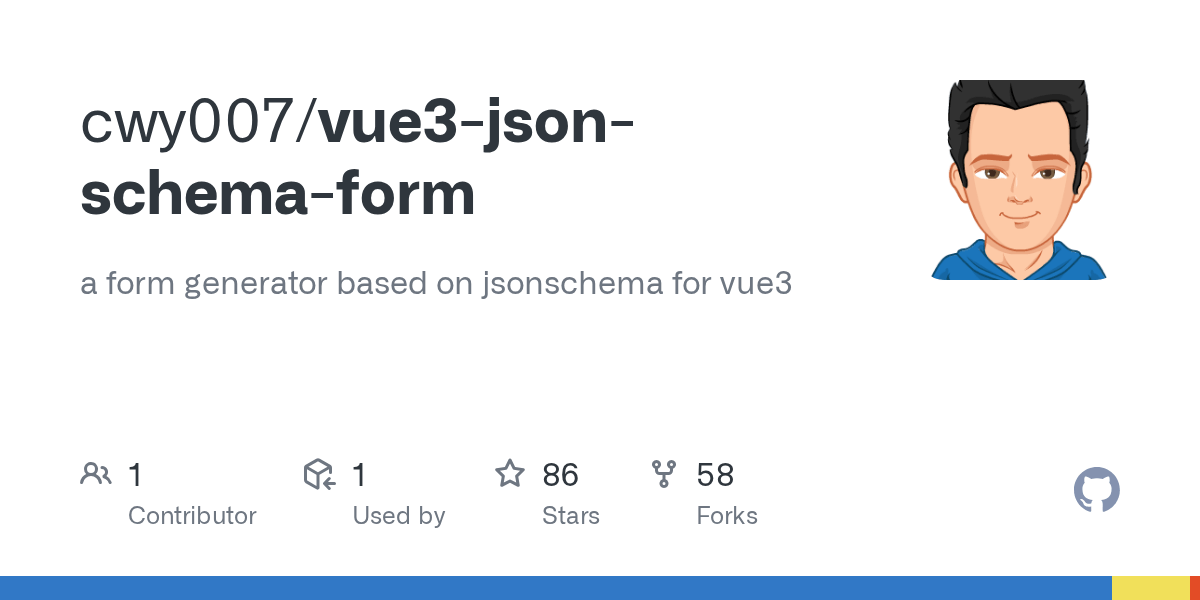Click the GitHub Octocat logo
This screenshot has width=1200, height=600.
(1096, 491)
